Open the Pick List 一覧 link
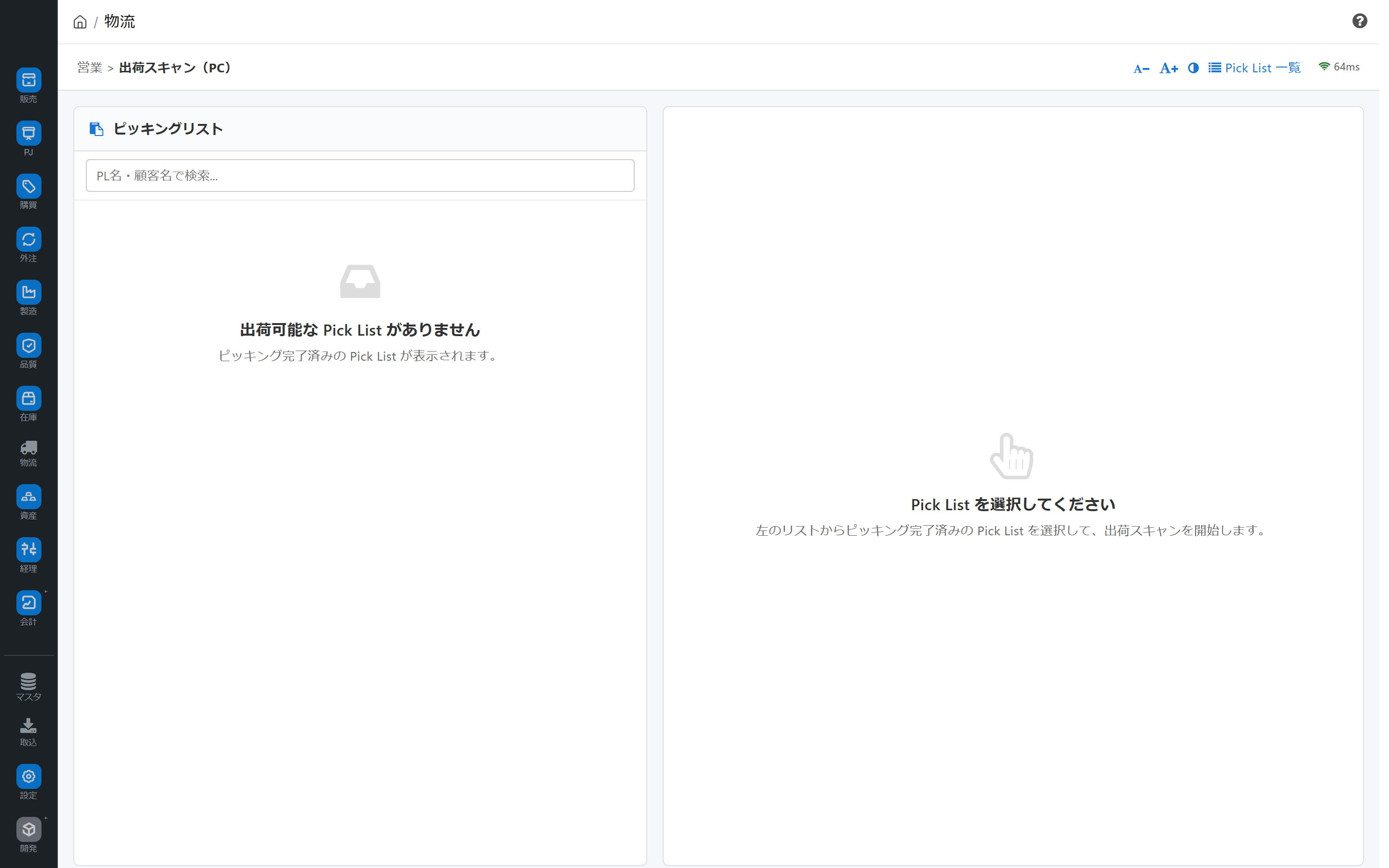Image resolution: width=1389 pixels, height=868 pixels. pos(1254,68)
